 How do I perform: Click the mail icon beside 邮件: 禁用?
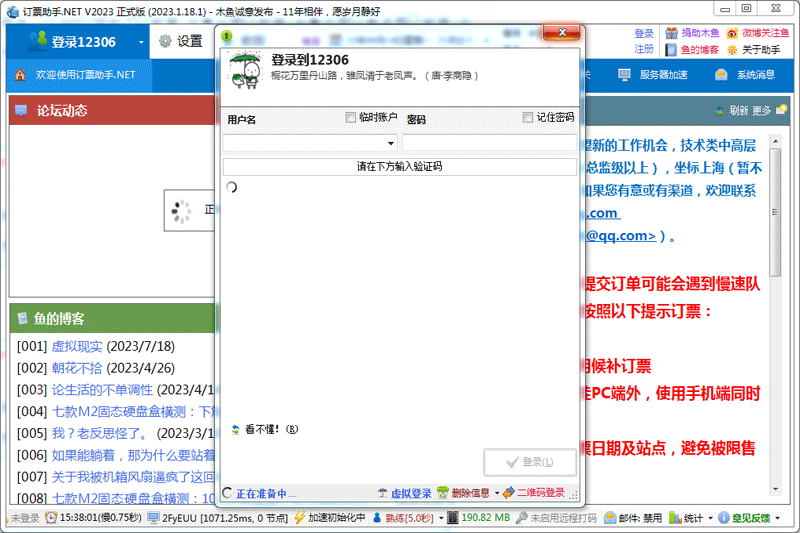click(x=610, y=518)
